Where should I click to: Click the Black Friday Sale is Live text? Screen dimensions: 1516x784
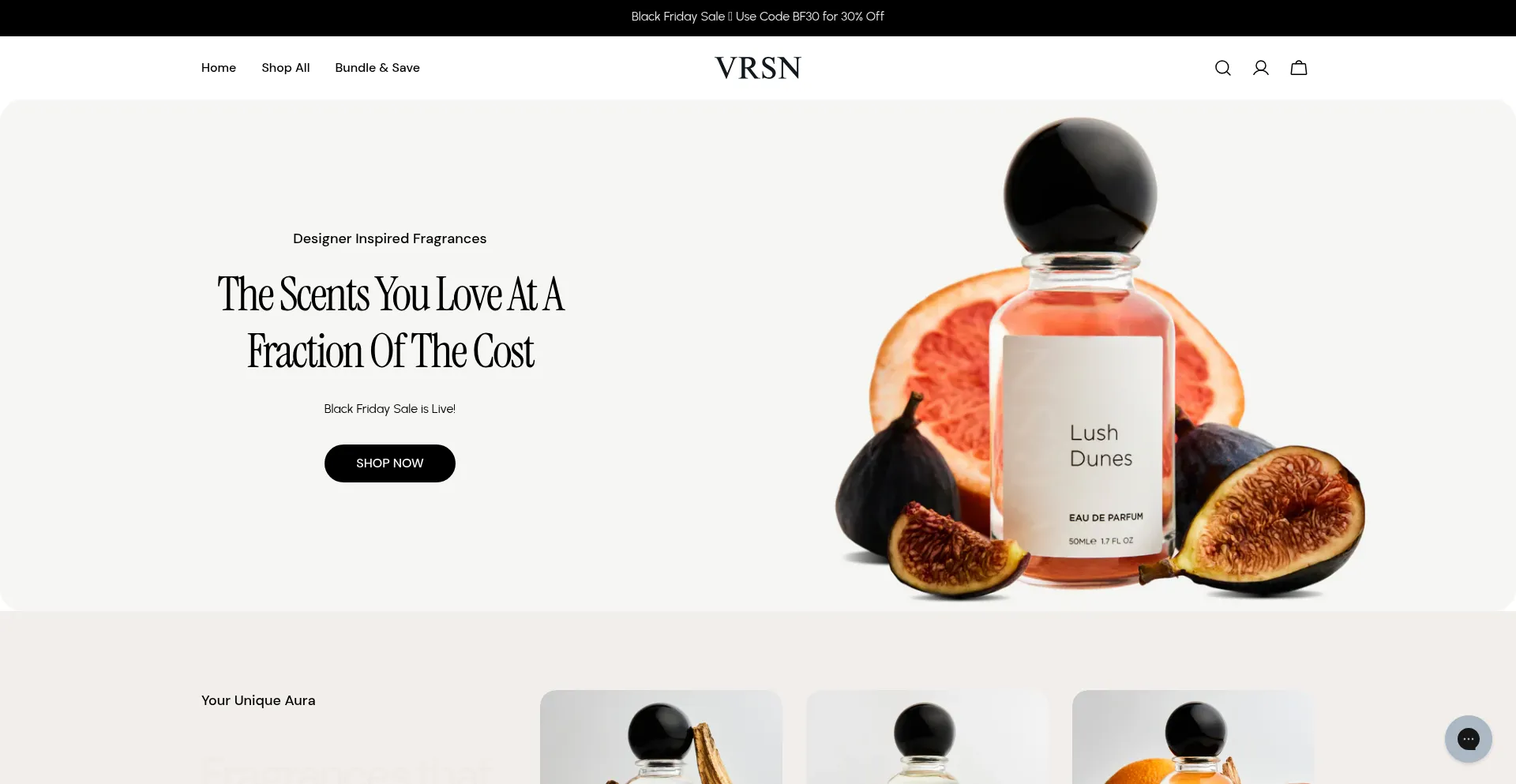tap(390, 409)
